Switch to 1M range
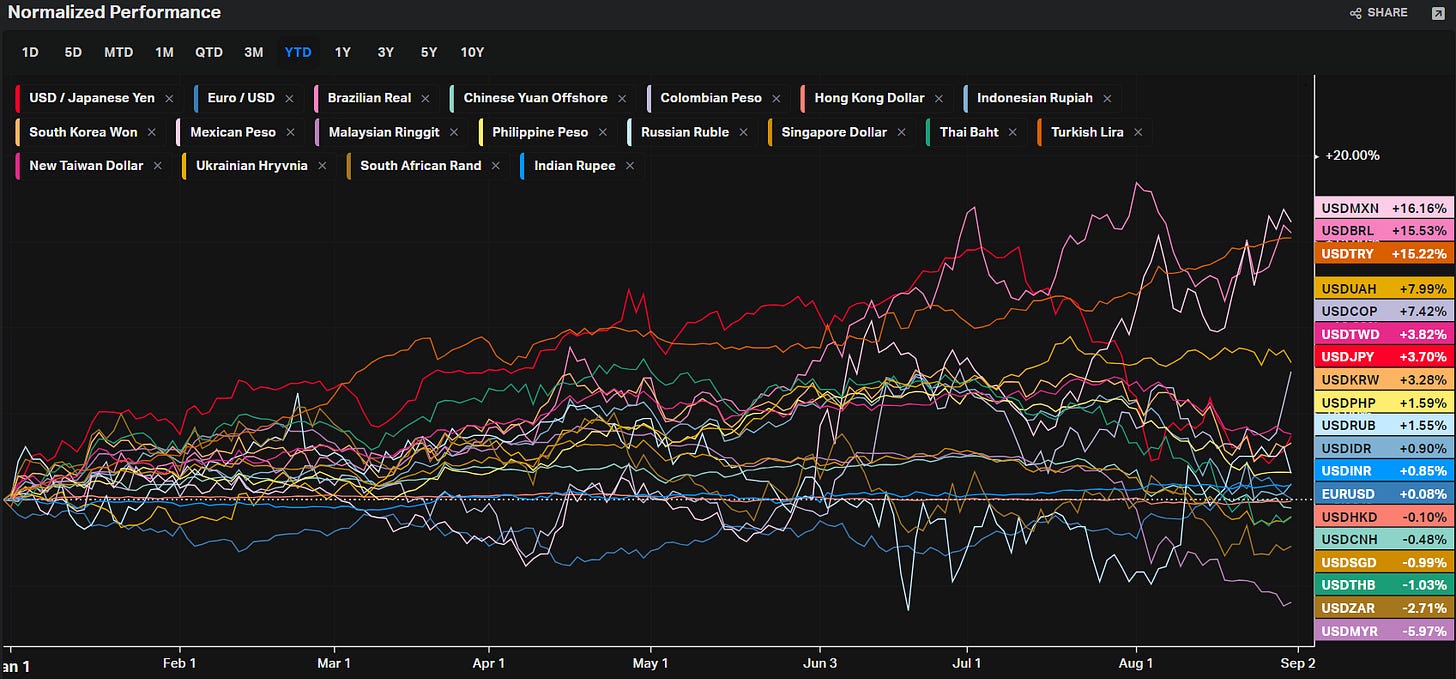The width and height of the screenshot is (1456, 679). pyautogui.click(x=164, y=52)
